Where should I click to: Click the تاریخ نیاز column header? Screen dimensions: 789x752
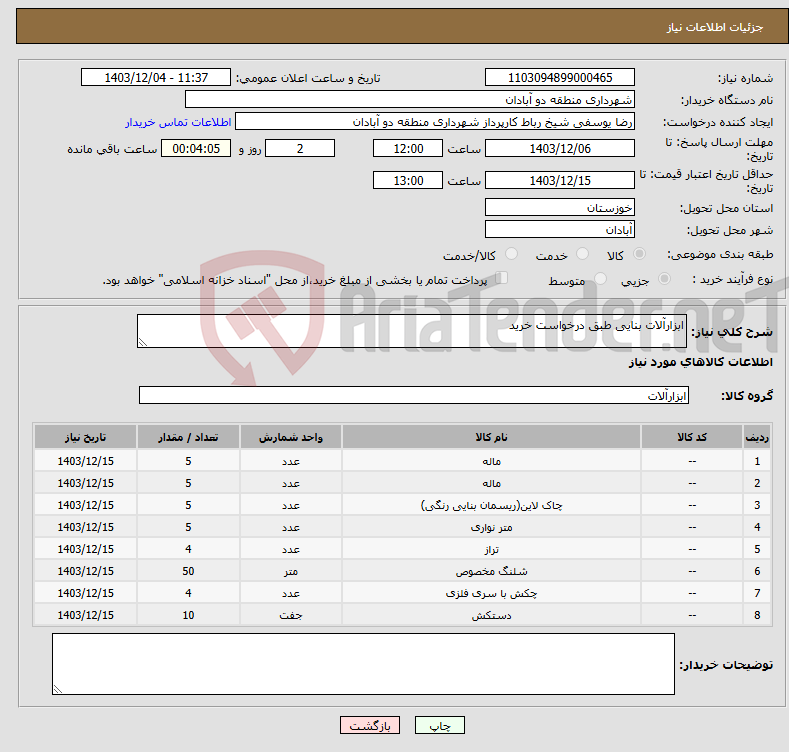click(86, 437)
